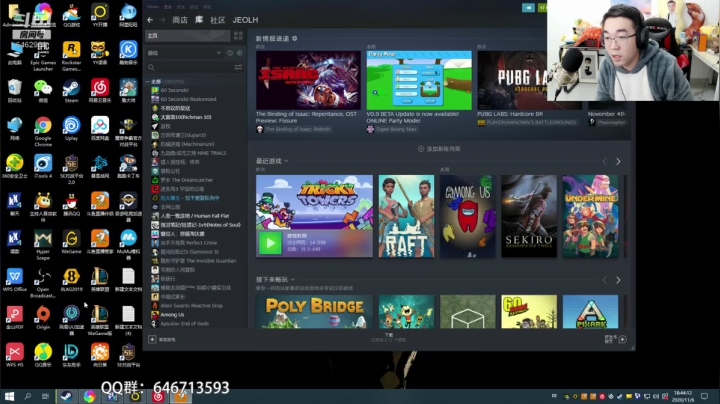Open the 库 library tab
Viewport: 720px width, 404px height.
199,20
